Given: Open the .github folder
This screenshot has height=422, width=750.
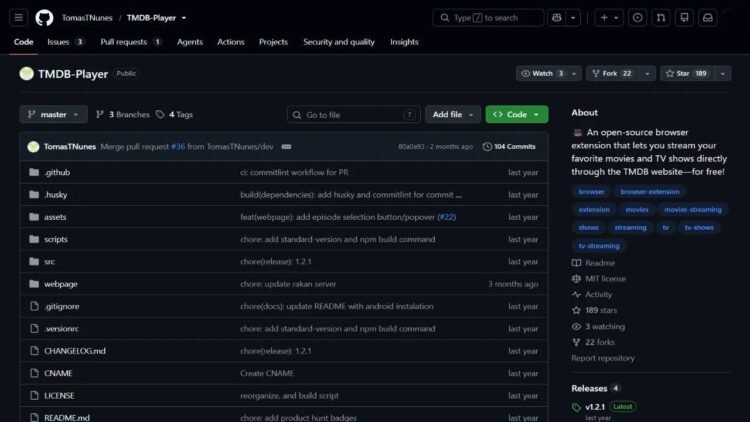Looking at the screenshot, I should [x=57, y=172].
